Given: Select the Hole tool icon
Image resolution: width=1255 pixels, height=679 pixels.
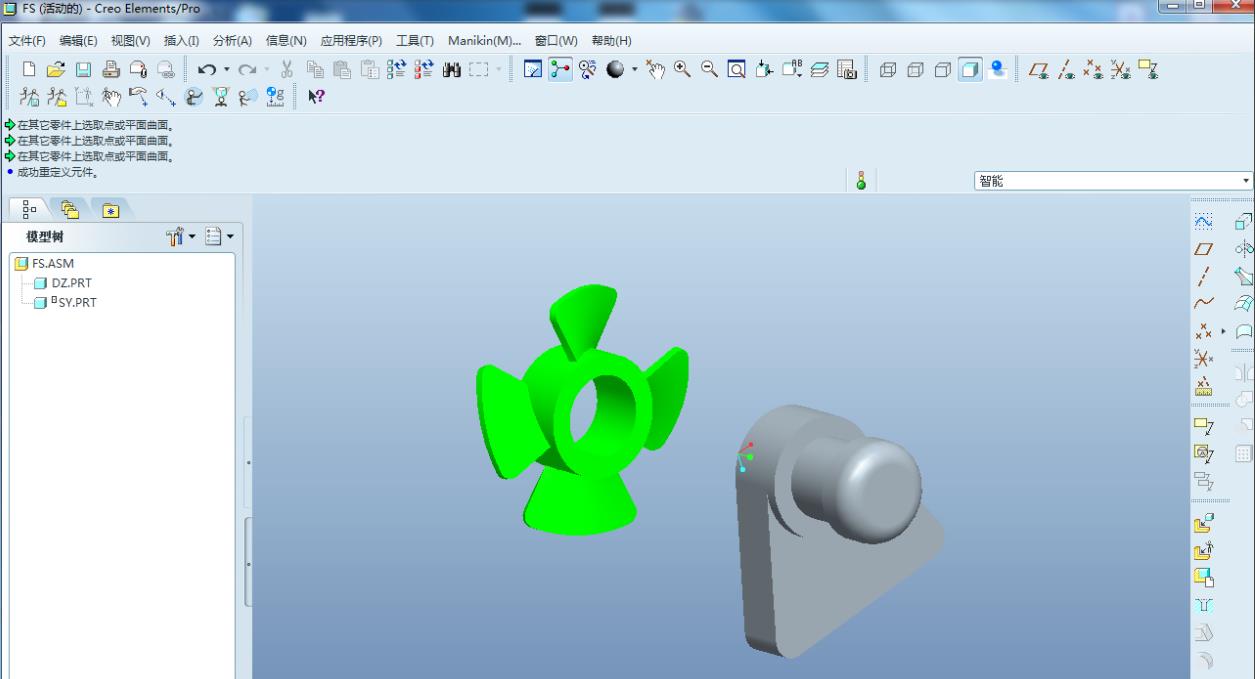Looking at the screenshot, I should [1204, 604].
